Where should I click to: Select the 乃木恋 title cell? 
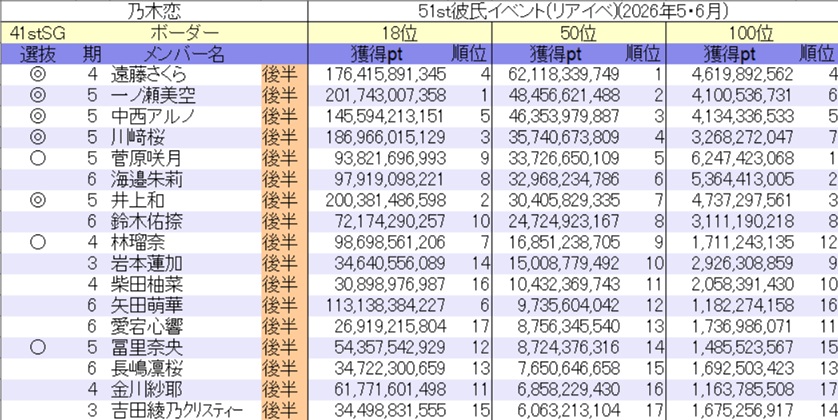[x=154, y=11]
